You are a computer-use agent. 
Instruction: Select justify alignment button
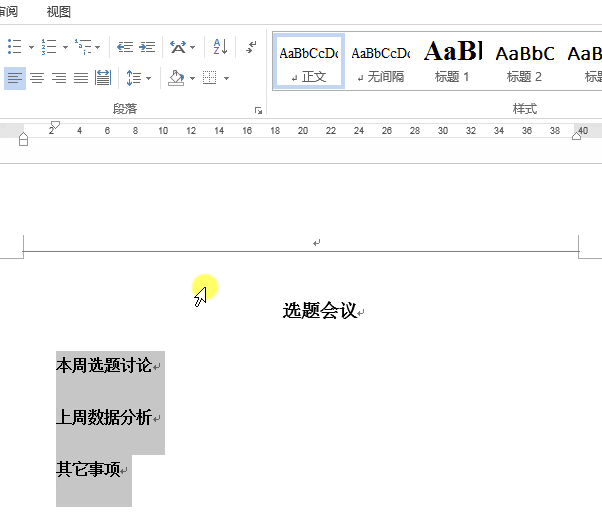81,78
